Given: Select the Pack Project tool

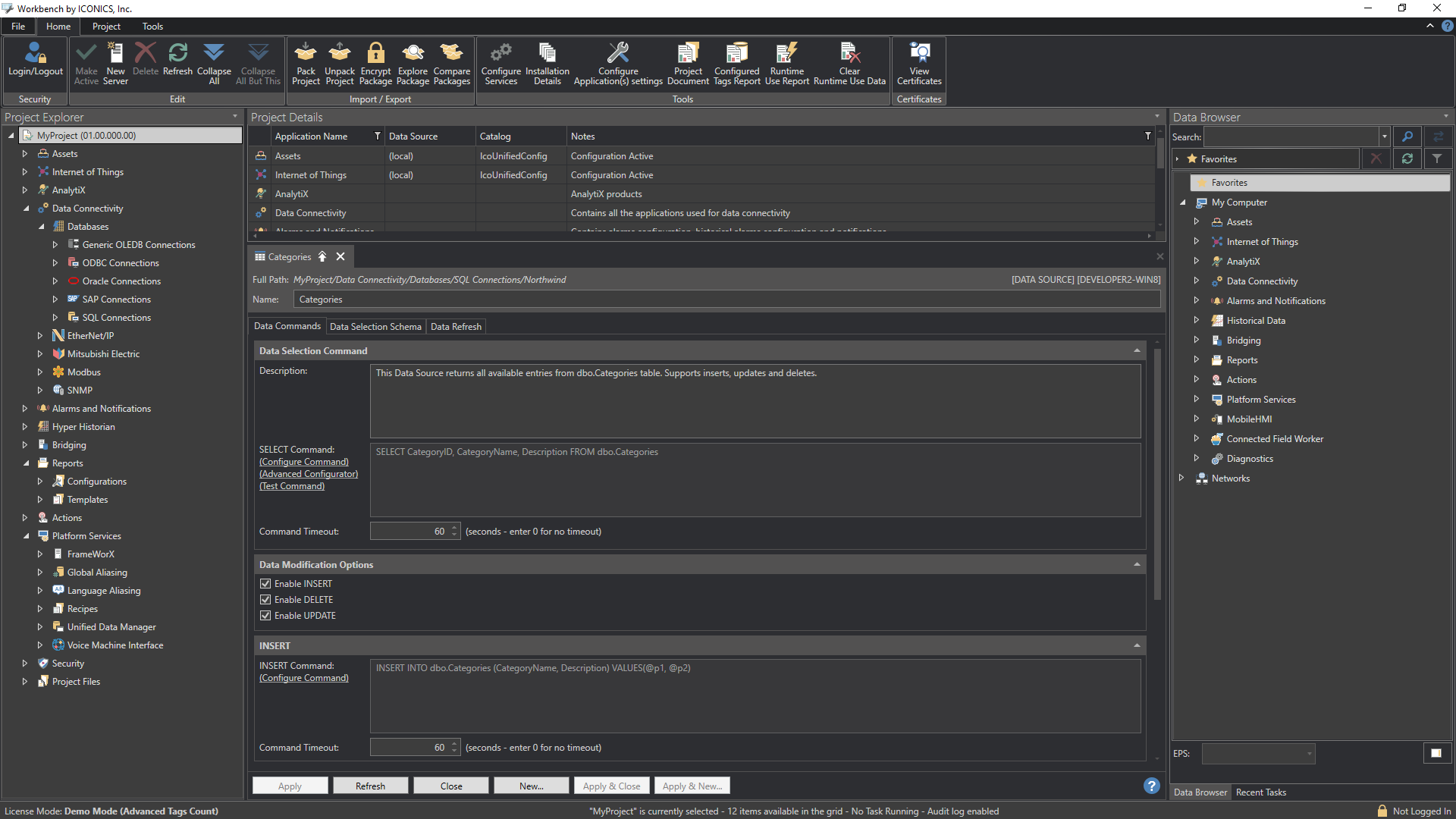Looking at the screenshot, I should pos(306,64).
